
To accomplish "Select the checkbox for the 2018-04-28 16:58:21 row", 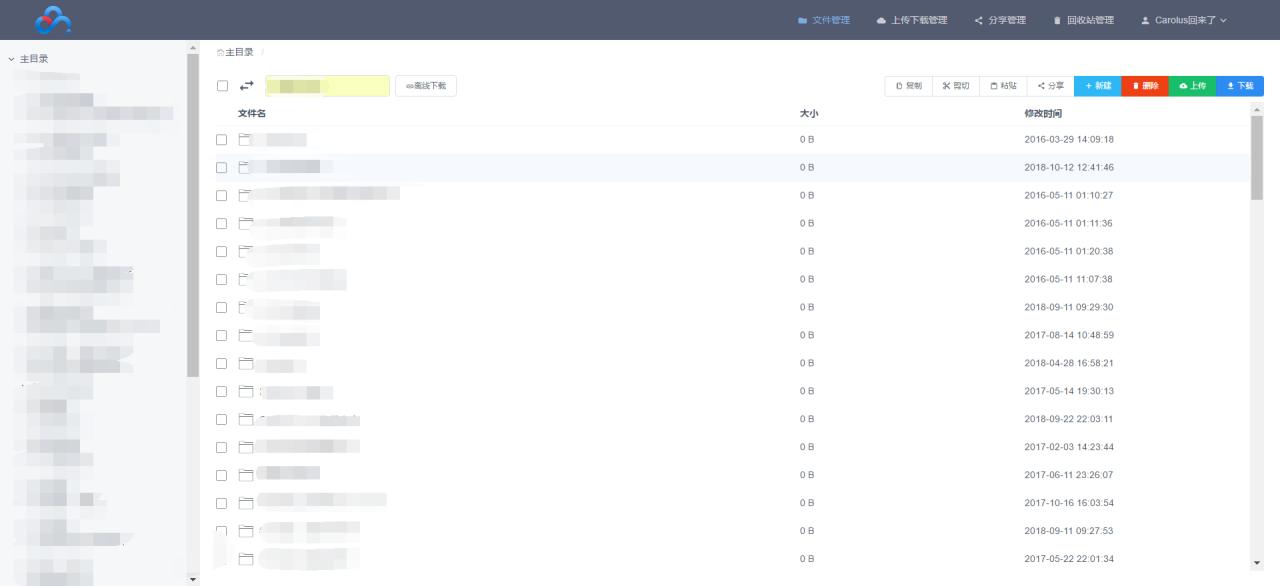I will point(222,364).
